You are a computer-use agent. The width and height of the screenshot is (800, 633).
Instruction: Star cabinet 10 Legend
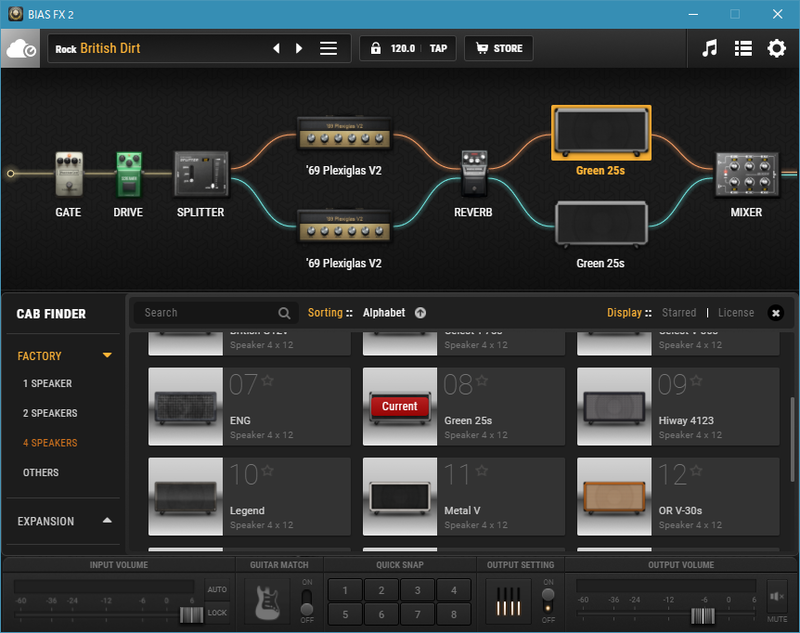pyautogui.click(x=267, y=470)
